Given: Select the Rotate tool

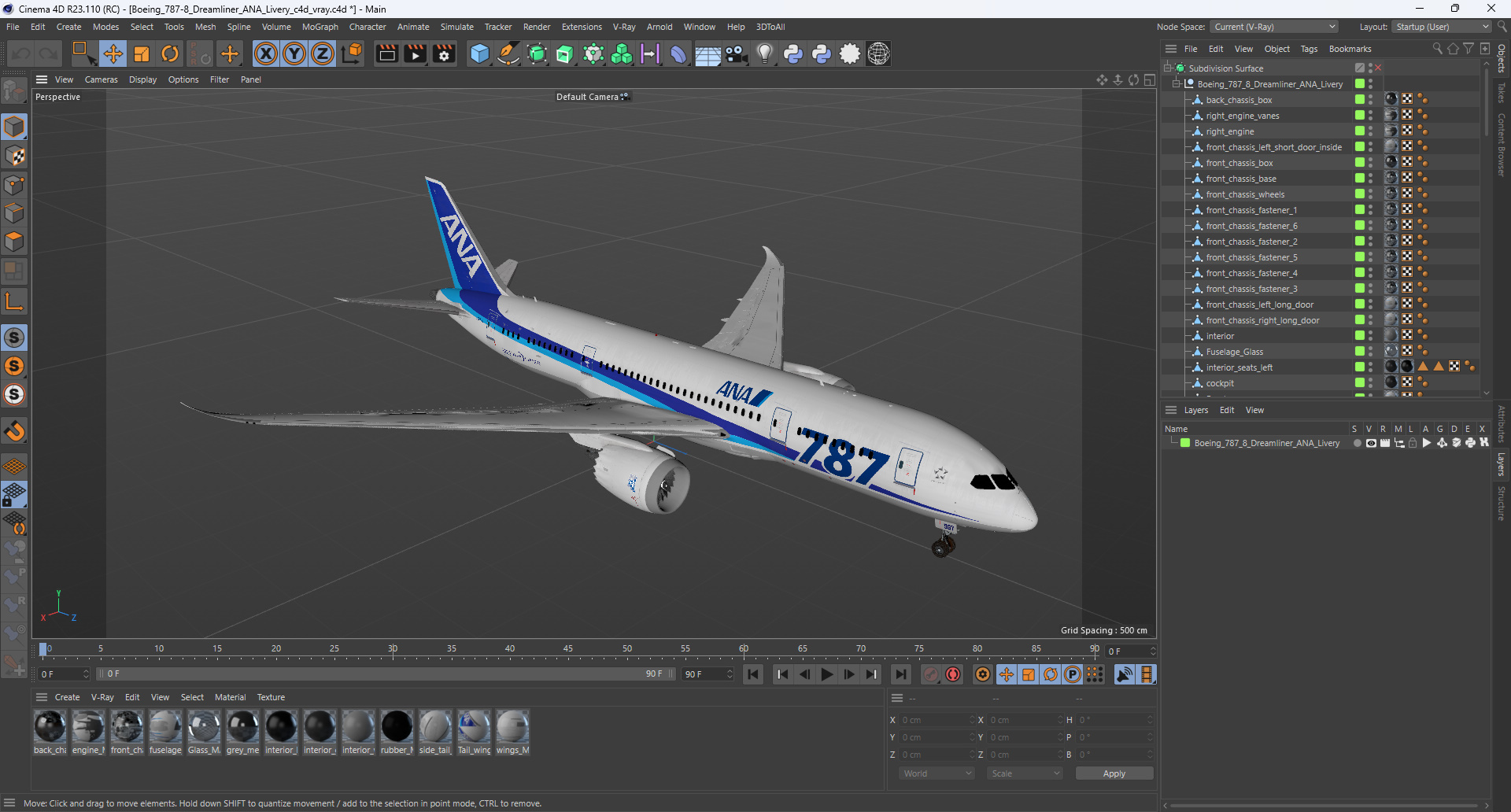Looking at the screenshot, I should (170, 54).
